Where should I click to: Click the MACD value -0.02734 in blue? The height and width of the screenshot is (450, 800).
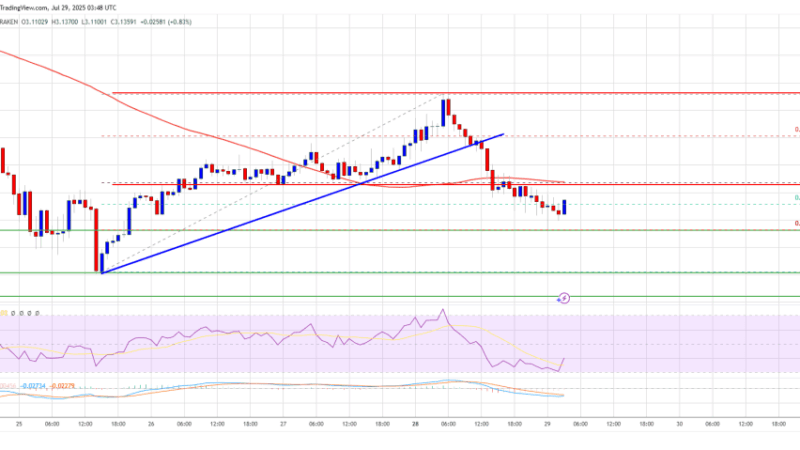[x=33, y=386]
